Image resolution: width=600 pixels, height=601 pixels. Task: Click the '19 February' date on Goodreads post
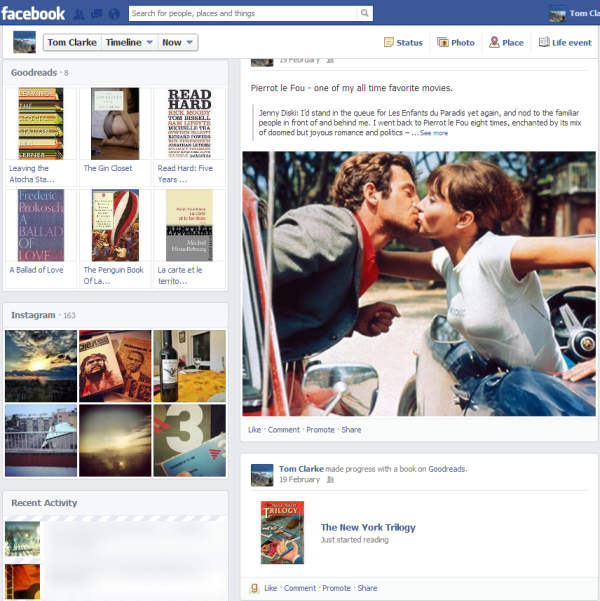click(299, 479)
